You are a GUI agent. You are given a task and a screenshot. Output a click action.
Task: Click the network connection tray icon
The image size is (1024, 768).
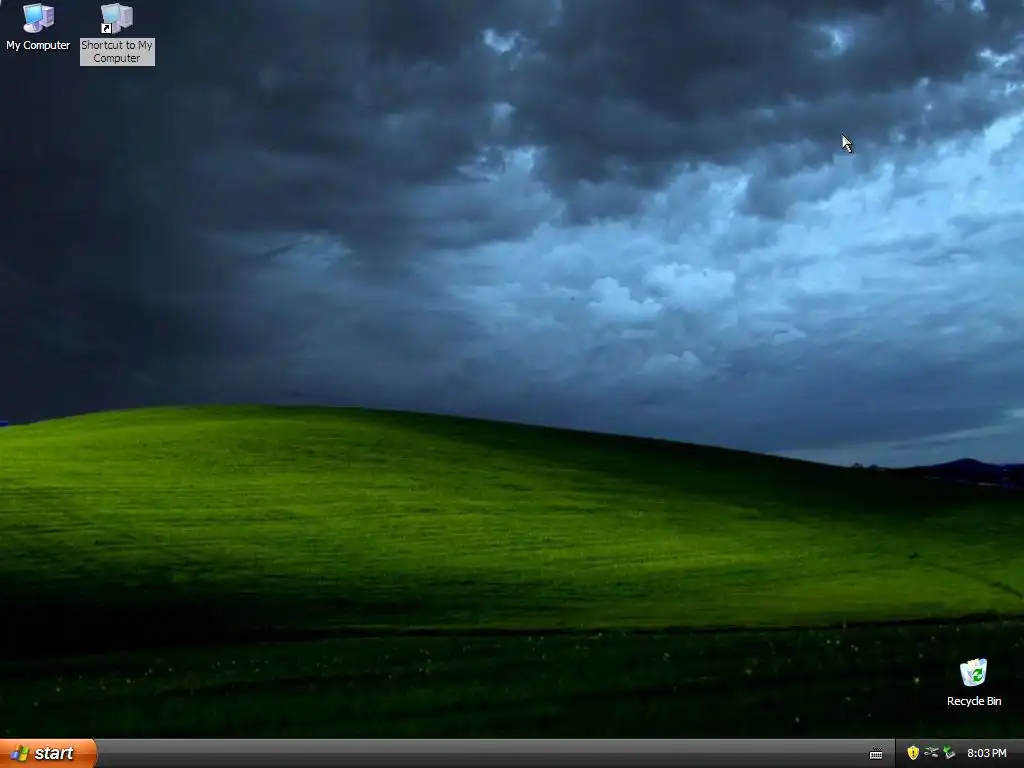pyautogui.click(x=931, y=753)
